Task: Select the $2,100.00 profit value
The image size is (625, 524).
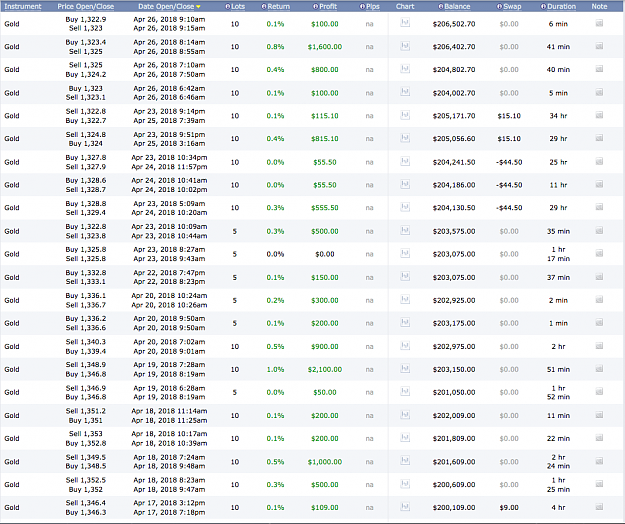Action: [x=325, y=369]
